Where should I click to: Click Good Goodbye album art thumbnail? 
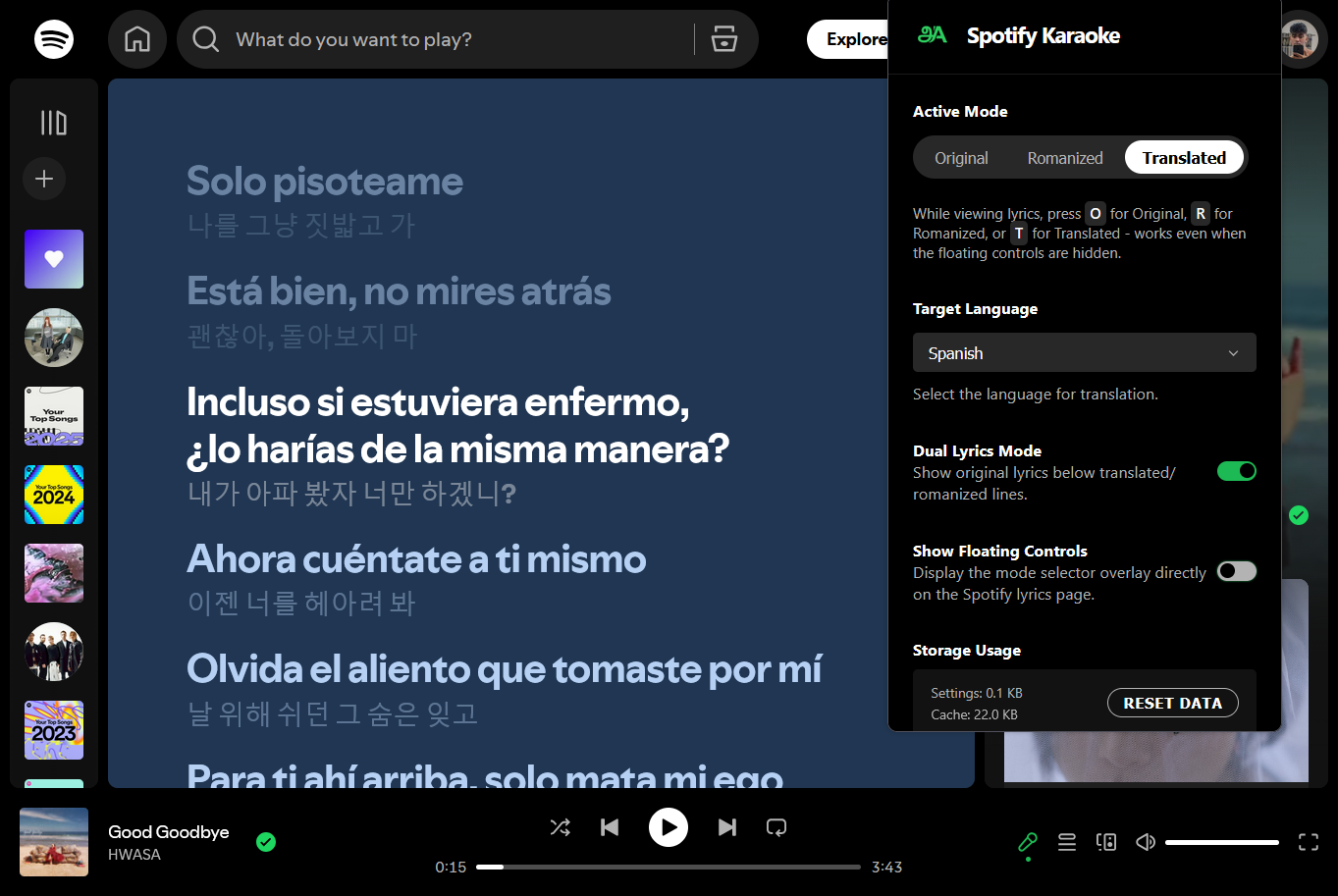[x=54, y=842]
